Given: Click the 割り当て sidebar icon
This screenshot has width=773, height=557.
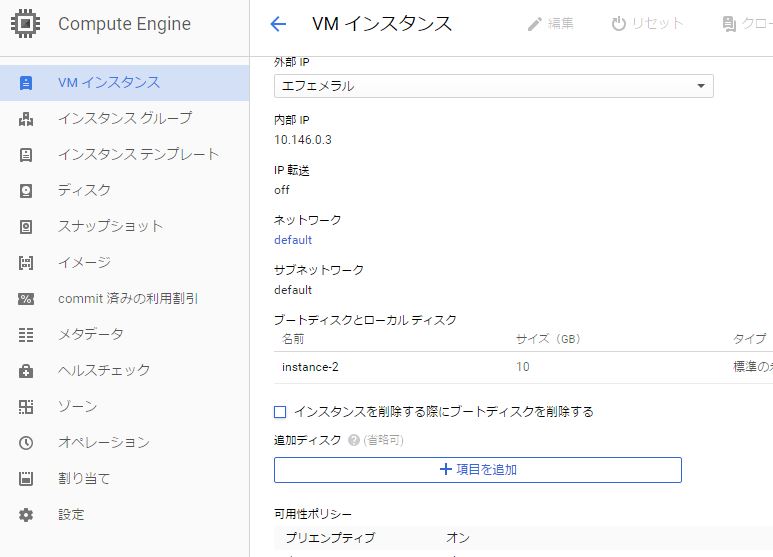Looking at the screenshot, I should [x=26, y=479].
